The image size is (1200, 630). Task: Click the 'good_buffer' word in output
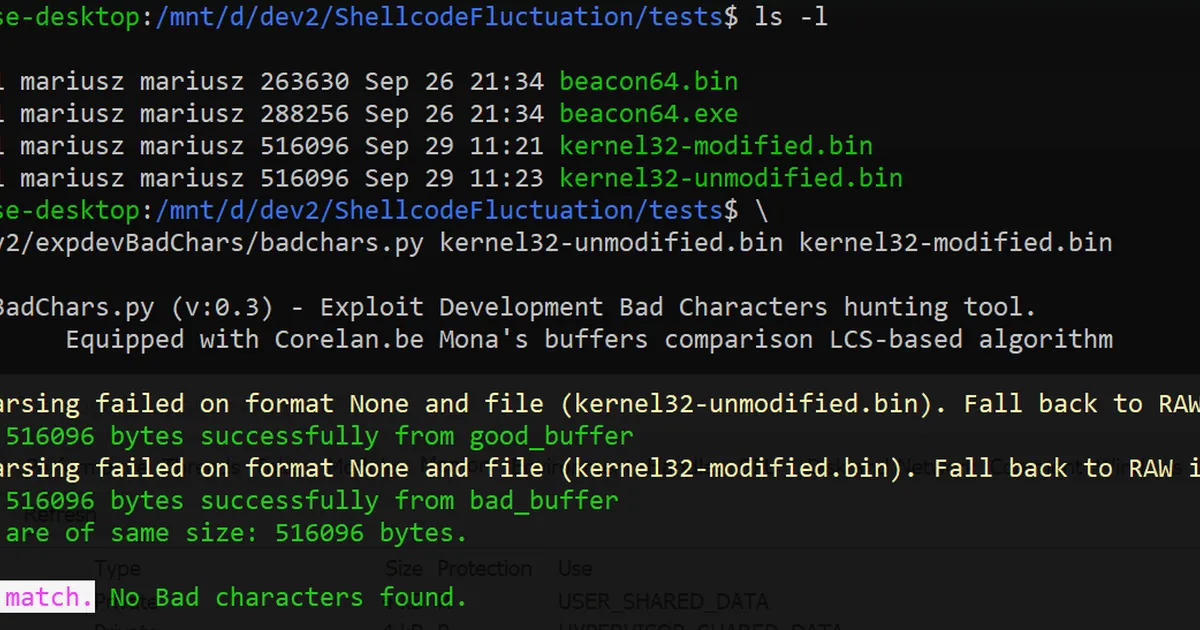pos(552,436)
